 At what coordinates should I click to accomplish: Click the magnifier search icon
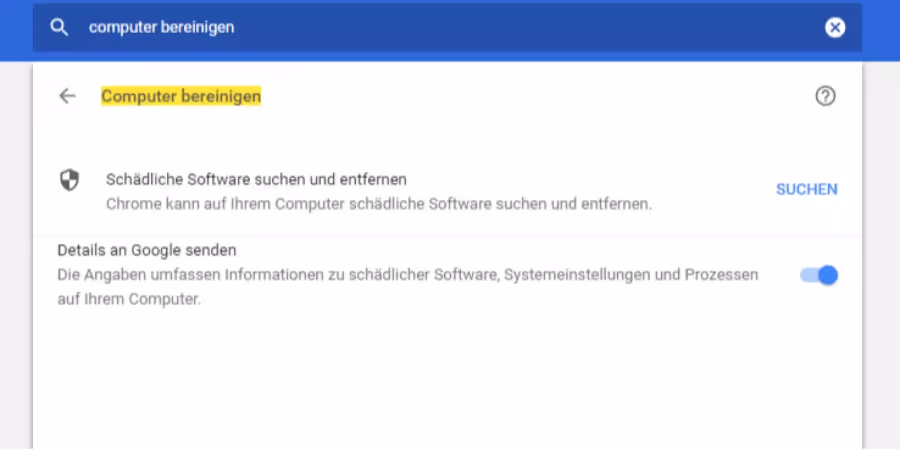(59, 27)
